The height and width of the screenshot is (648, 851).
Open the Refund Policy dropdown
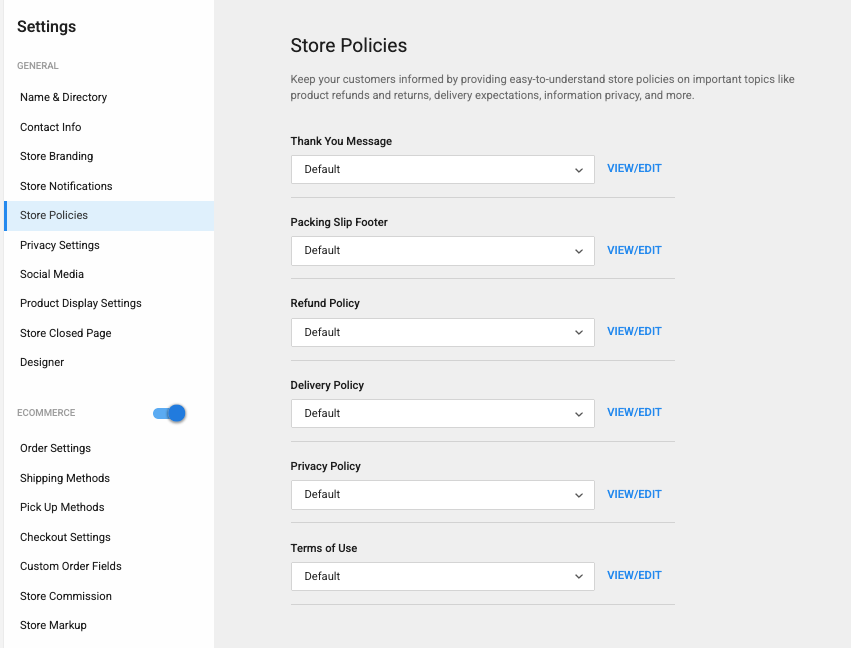pos(442,332)
